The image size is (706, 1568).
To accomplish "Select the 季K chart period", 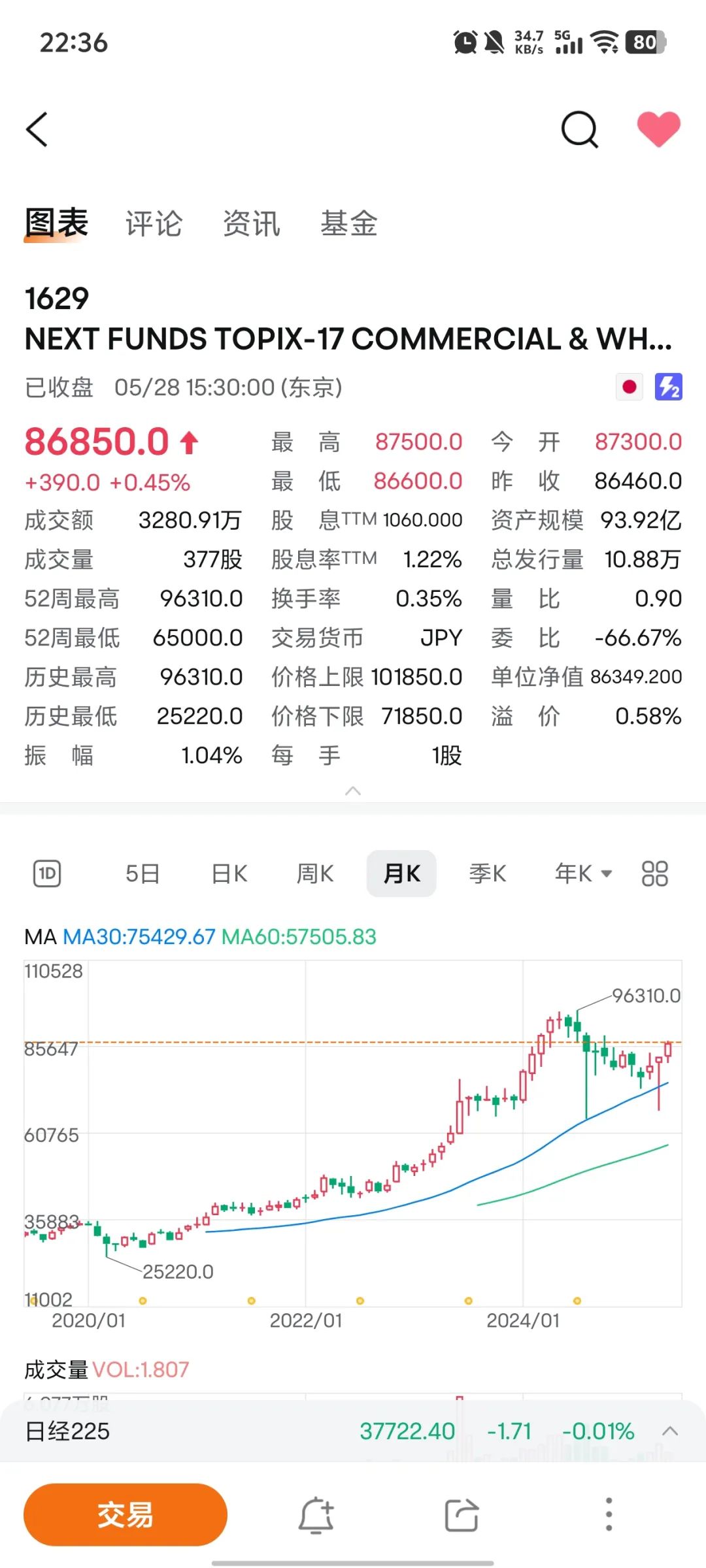I will pyautogui.click(x=488, y=874).
